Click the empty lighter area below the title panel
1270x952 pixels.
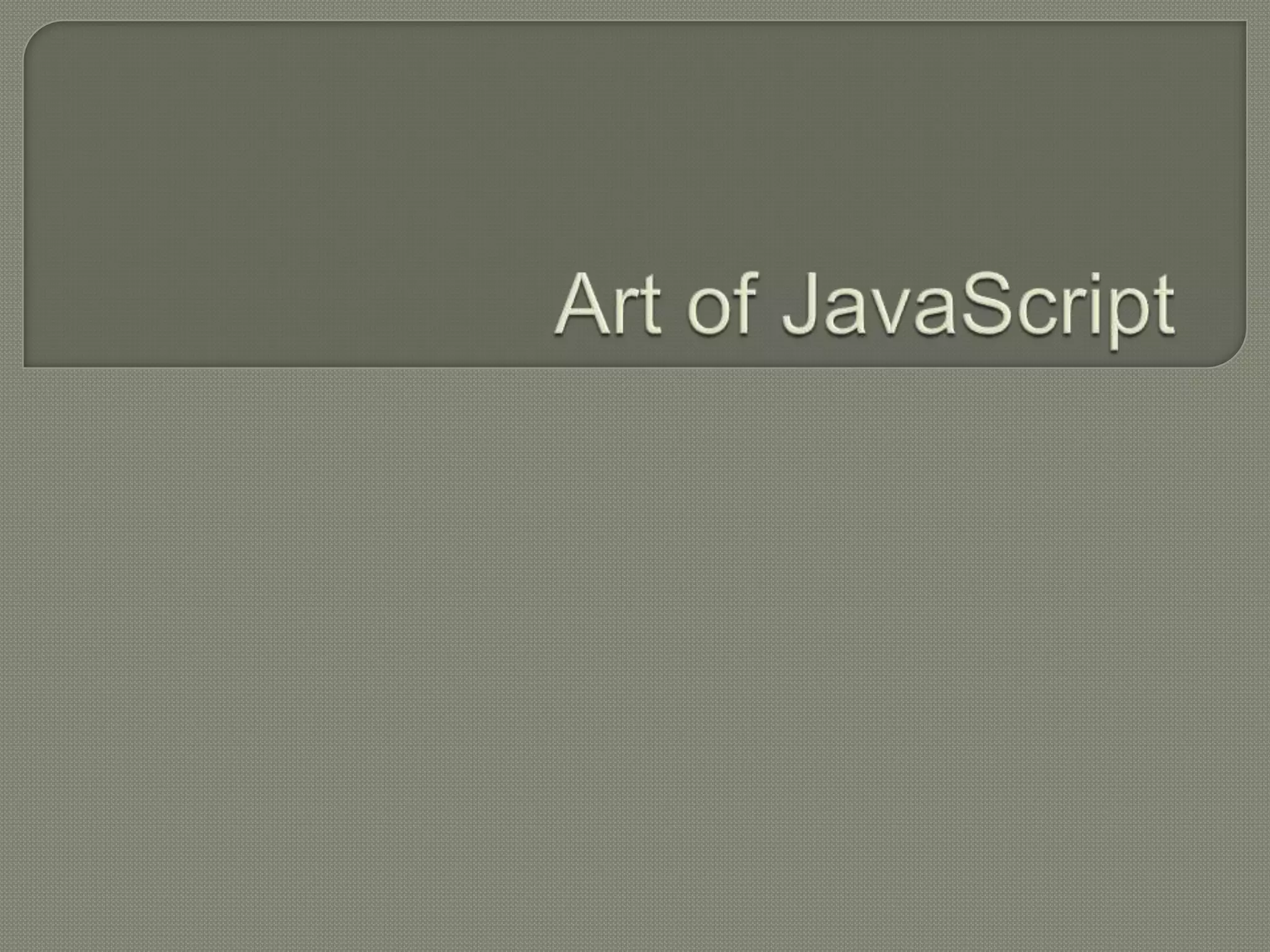635,657
